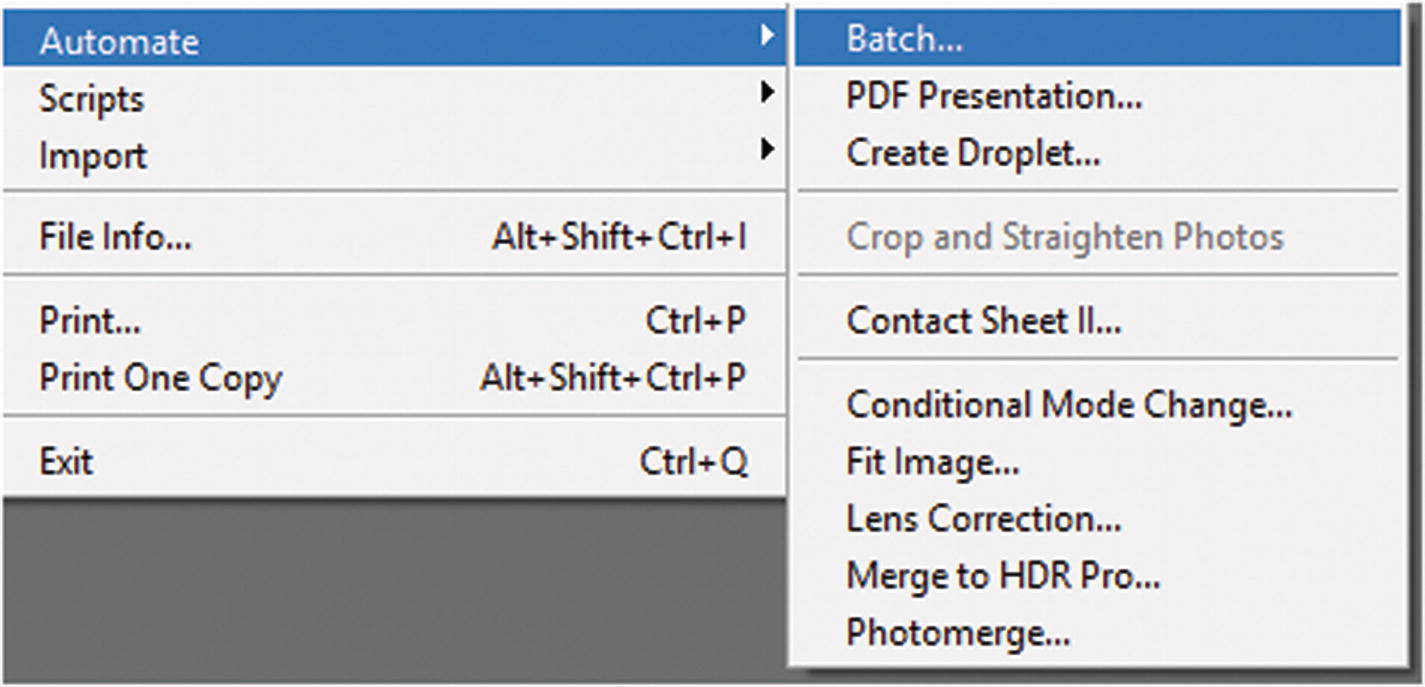Screen dimensions: 1425x687
Task: Select Create Droplet option
Action: [x=973, y=153]
